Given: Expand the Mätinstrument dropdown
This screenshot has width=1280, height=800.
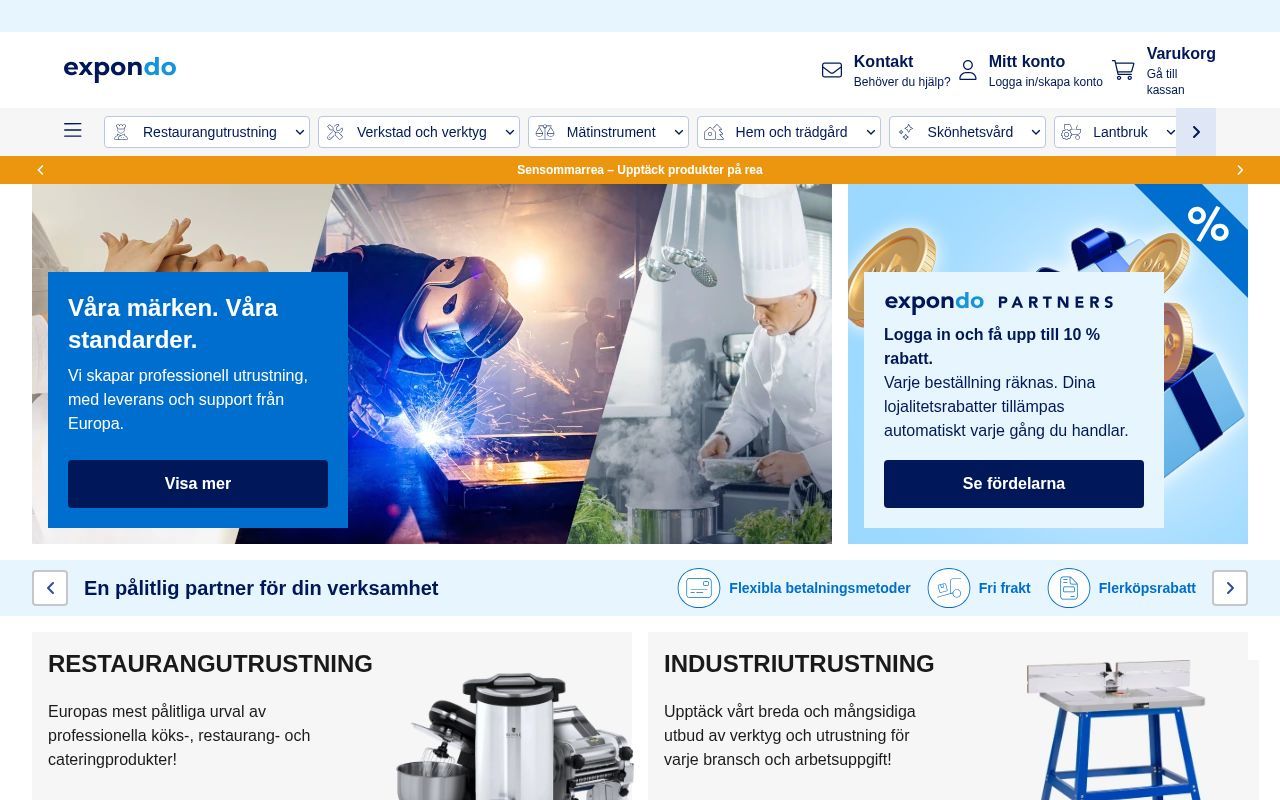Looking at the screenshot, I should click(679, 132).
